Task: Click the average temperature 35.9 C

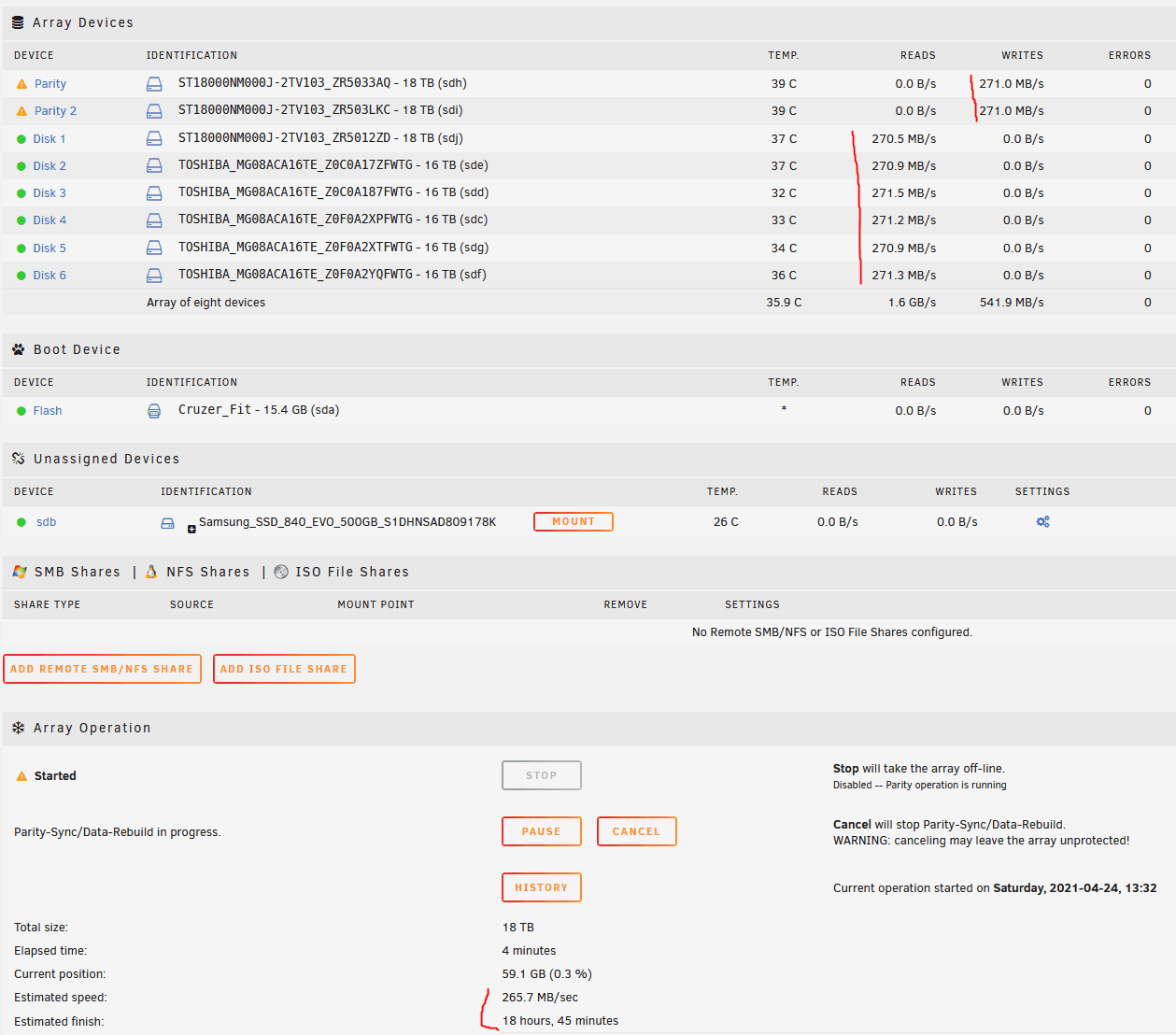Action: [x=784, y=303]
